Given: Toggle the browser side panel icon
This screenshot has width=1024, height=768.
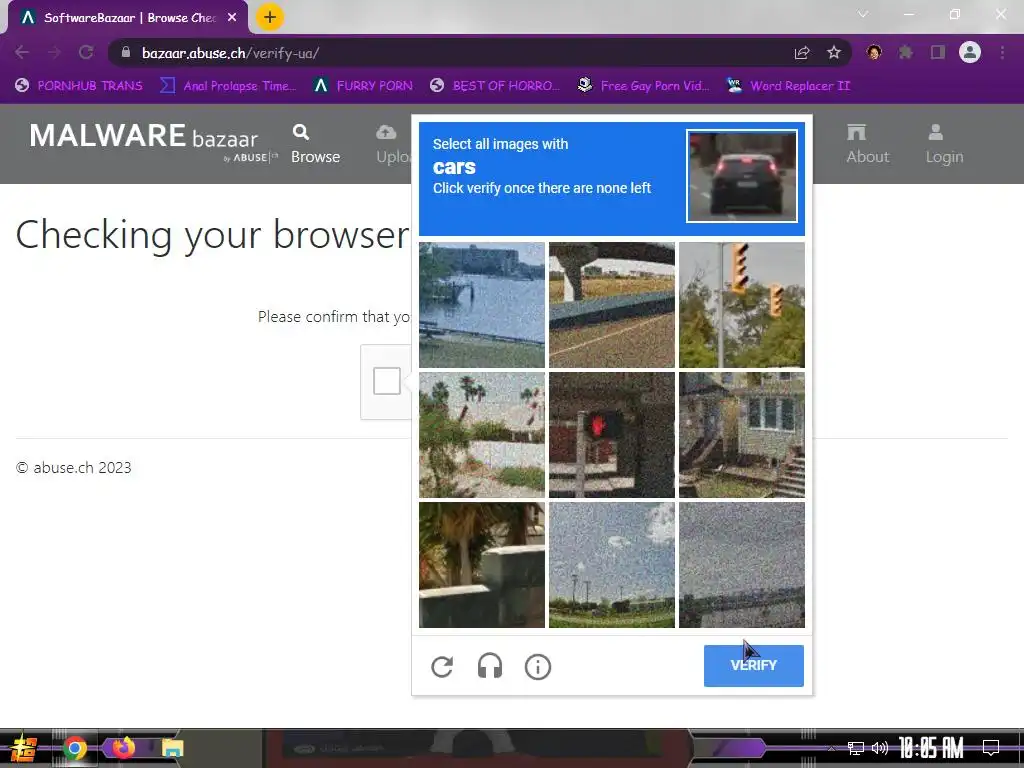Looking at the screenshot, I should click(938, 52).
